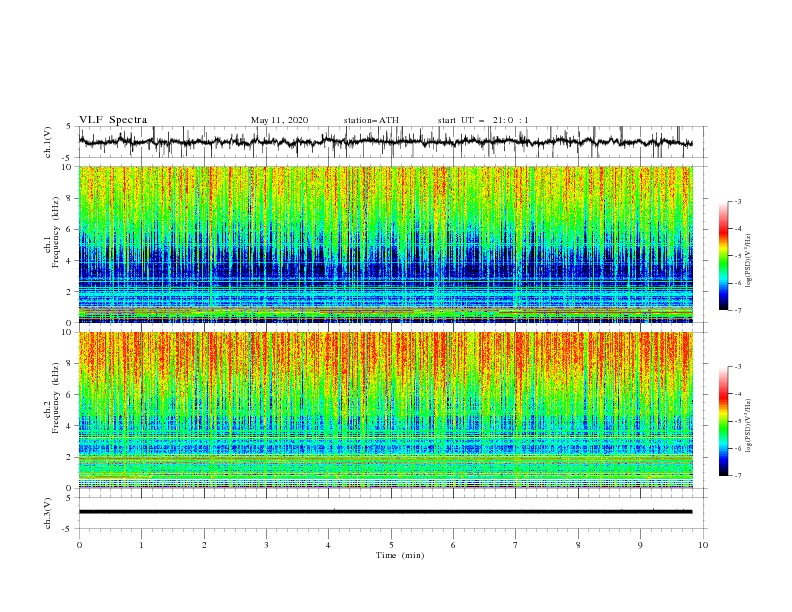Click the "6" tick on the time axis
This screenshot has height=612, width=792.
pos(454,545)
